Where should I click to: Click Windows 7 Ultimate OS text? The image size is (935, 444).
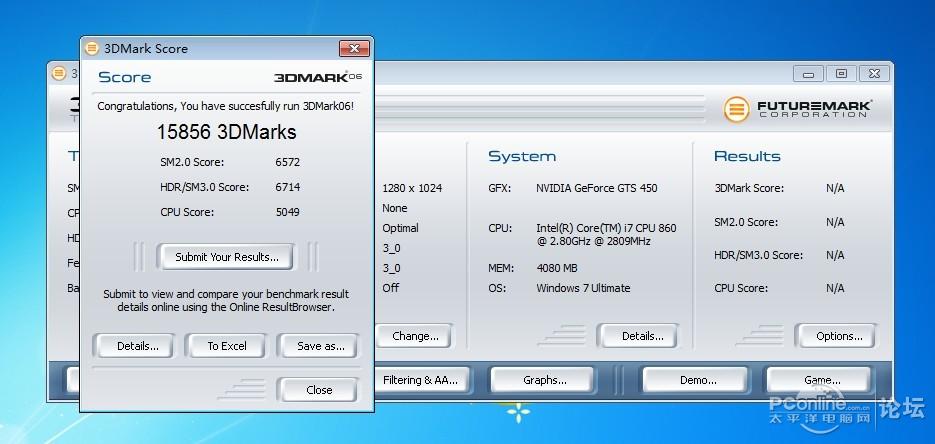pos(583,288)
